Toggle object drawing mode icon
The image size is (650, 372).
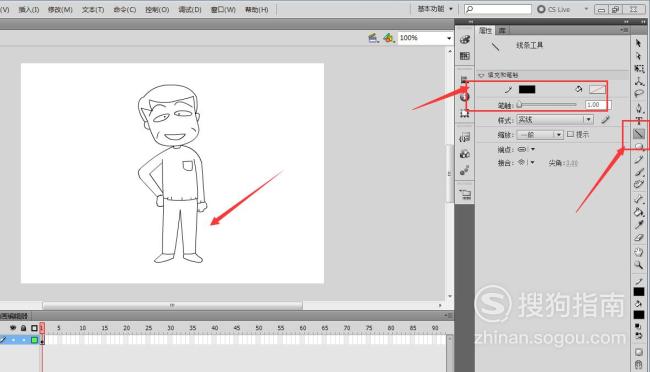[639, 352]
